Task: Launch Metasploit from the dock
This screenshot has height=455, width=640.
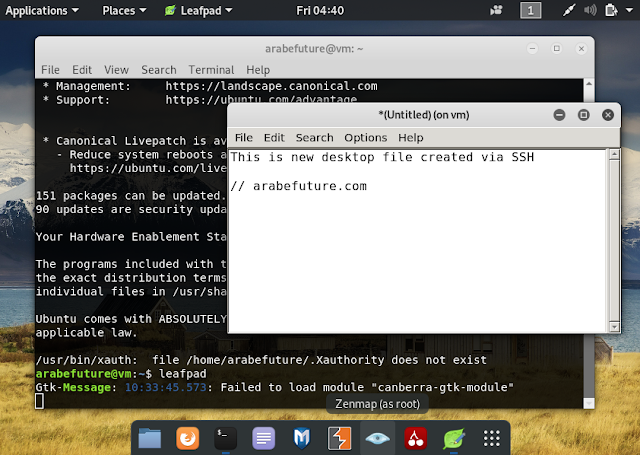Action: click(302, 438)
